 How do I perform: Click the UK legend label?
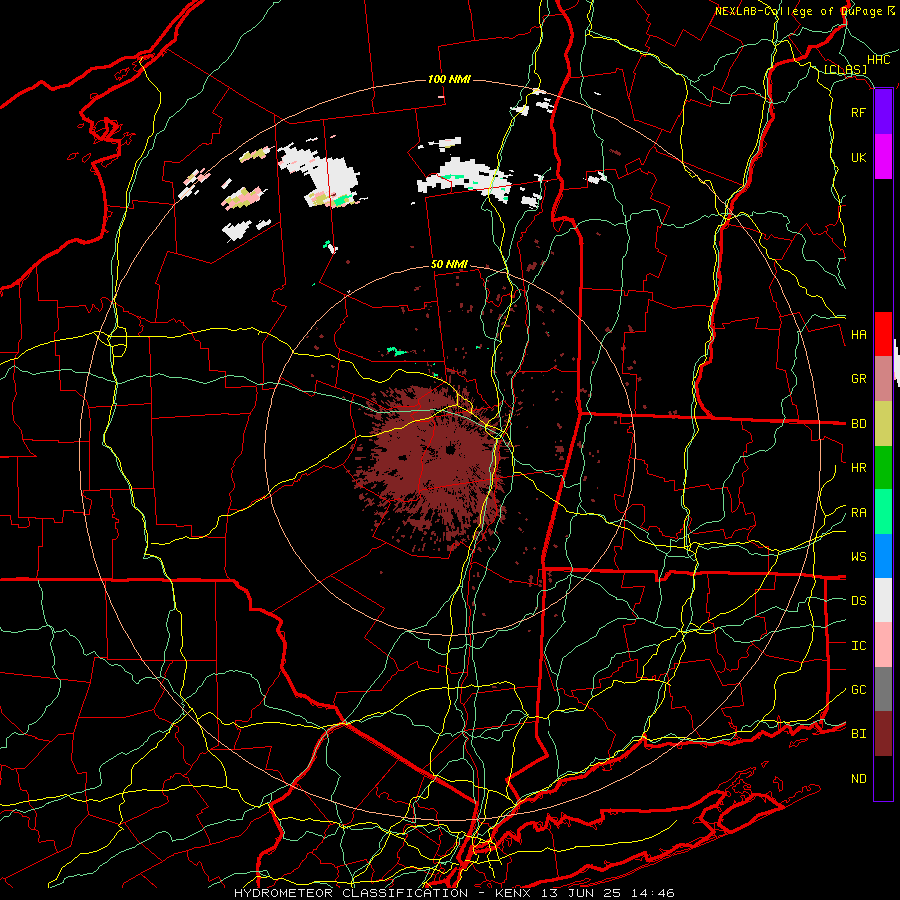click(858, 157)
